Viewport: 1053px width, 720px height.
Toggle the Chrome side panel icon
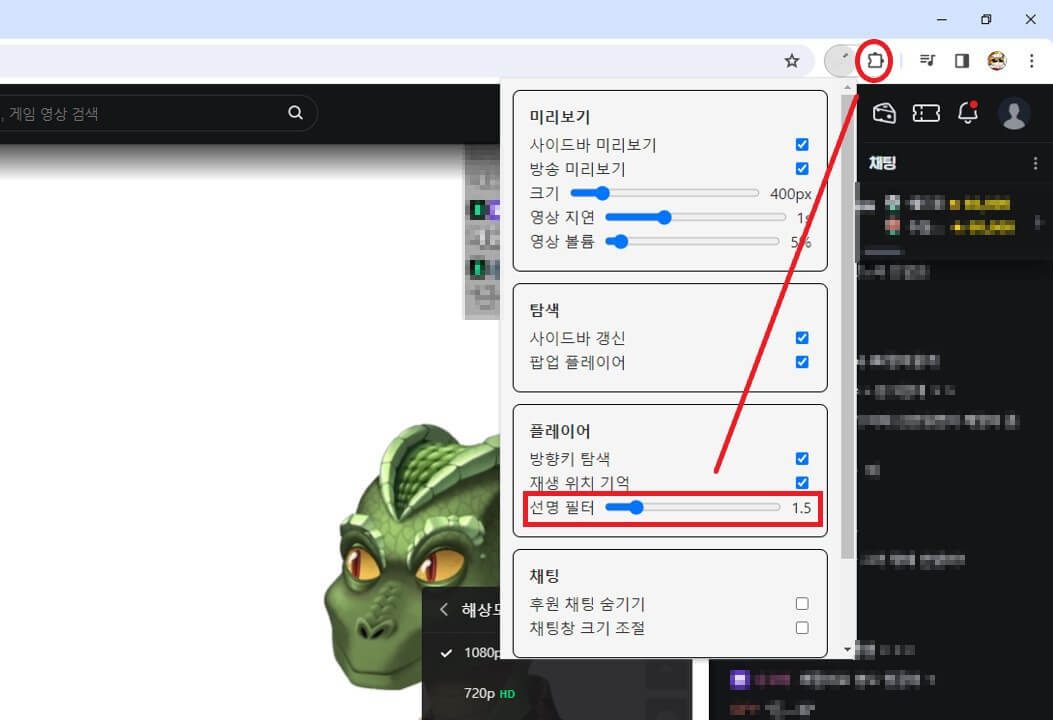[962, 61]
